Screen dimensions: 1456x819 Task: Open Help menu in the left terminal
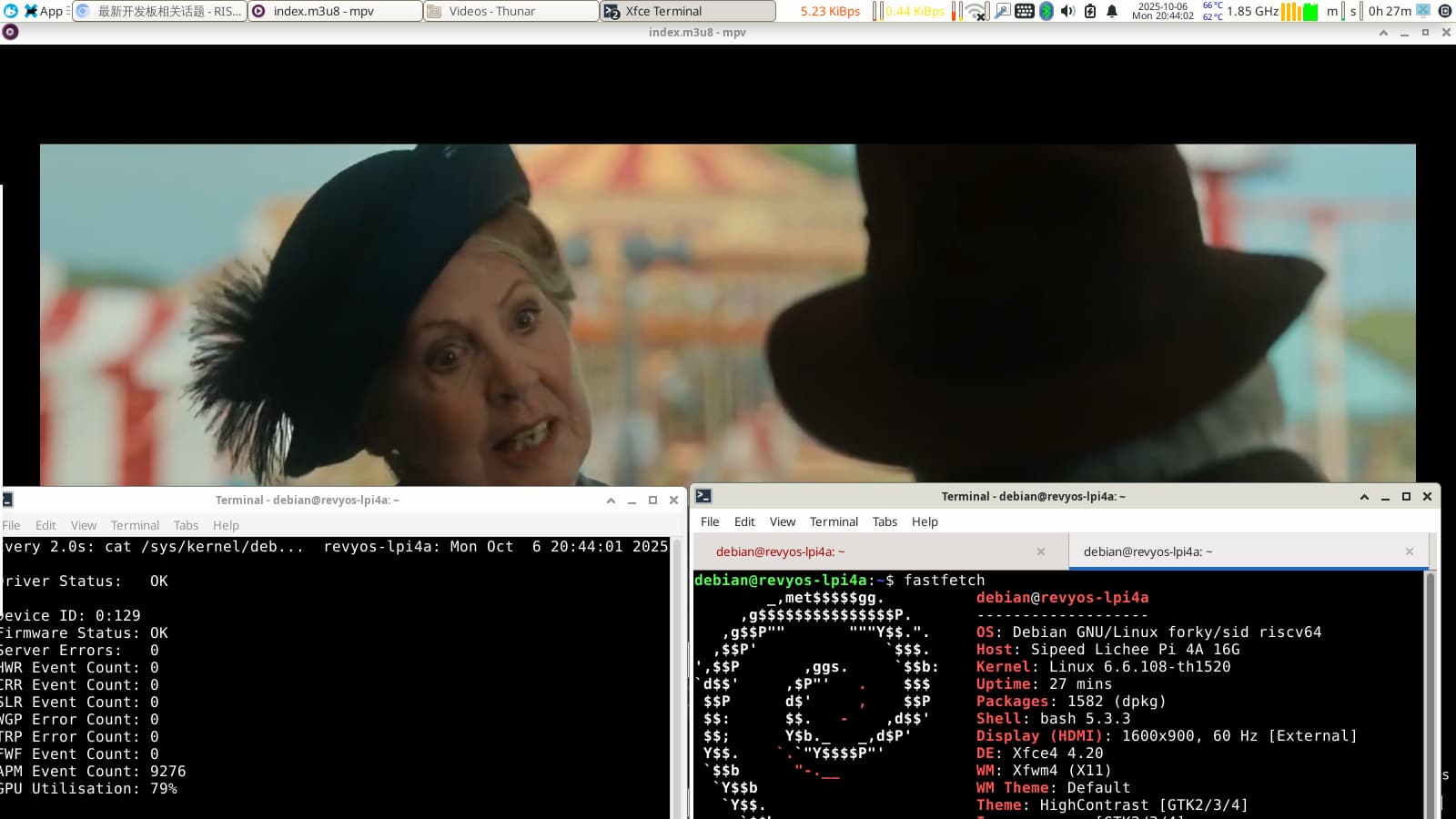pos(226,525)
